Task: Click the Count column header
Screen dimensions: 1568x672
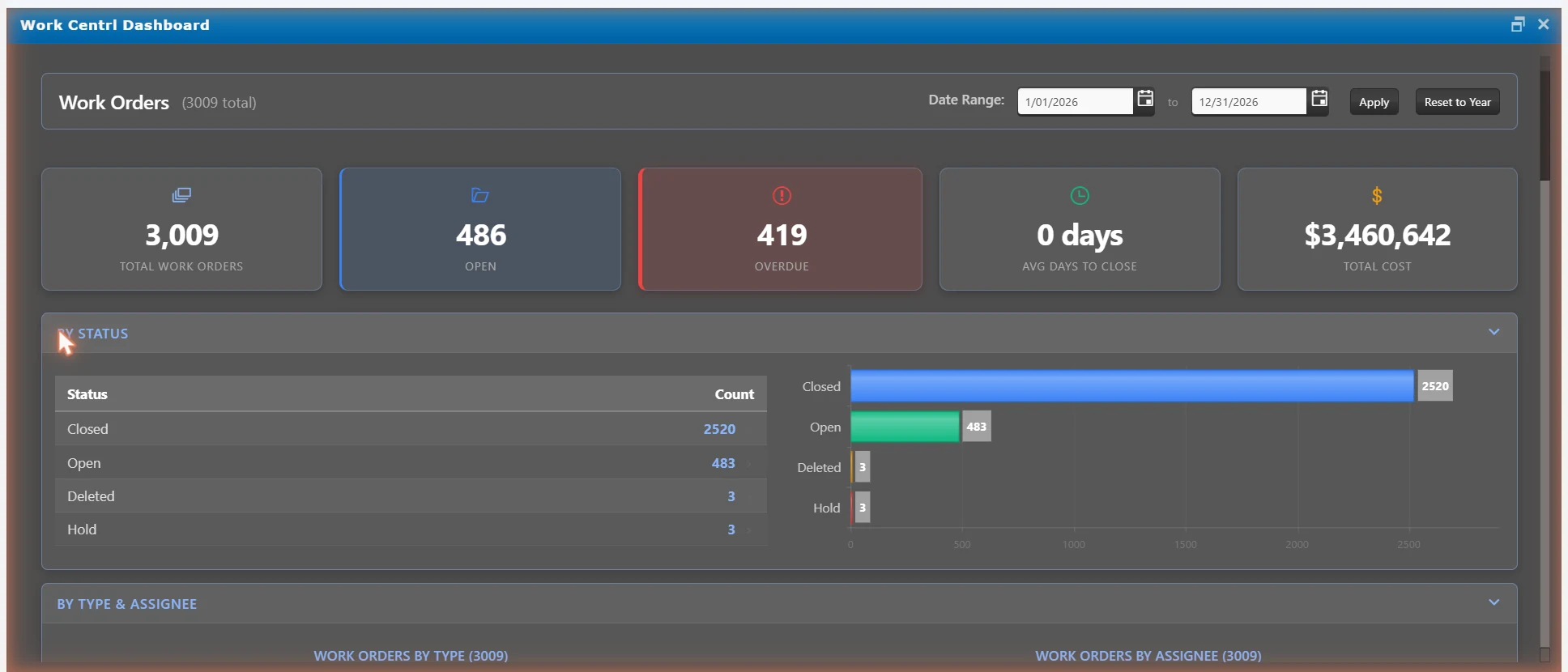Action: click(734, 394)
